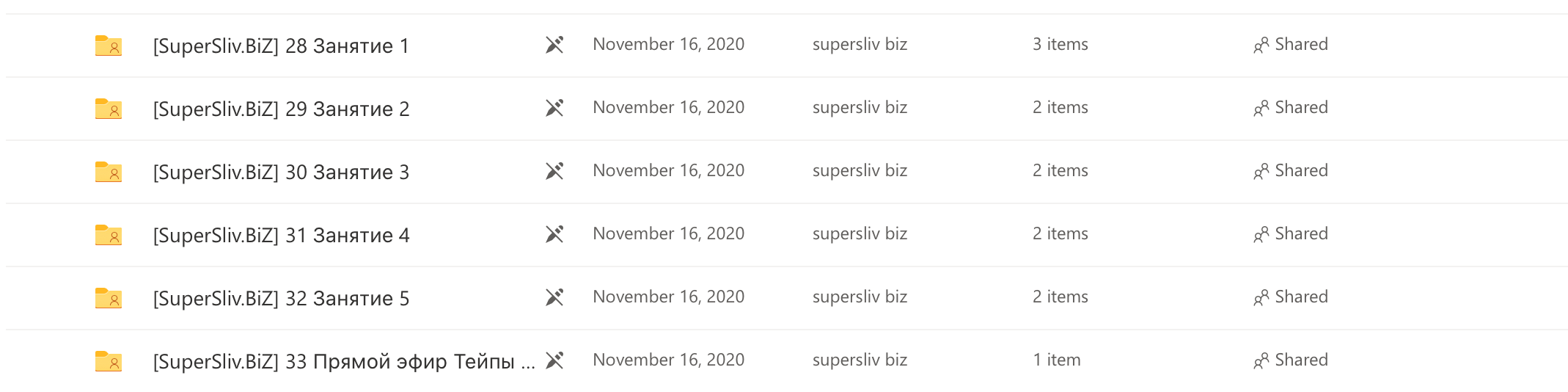Click the read-only icon beside 33 Прямой эфир
Screen dimensions: 1568x392
554,361
